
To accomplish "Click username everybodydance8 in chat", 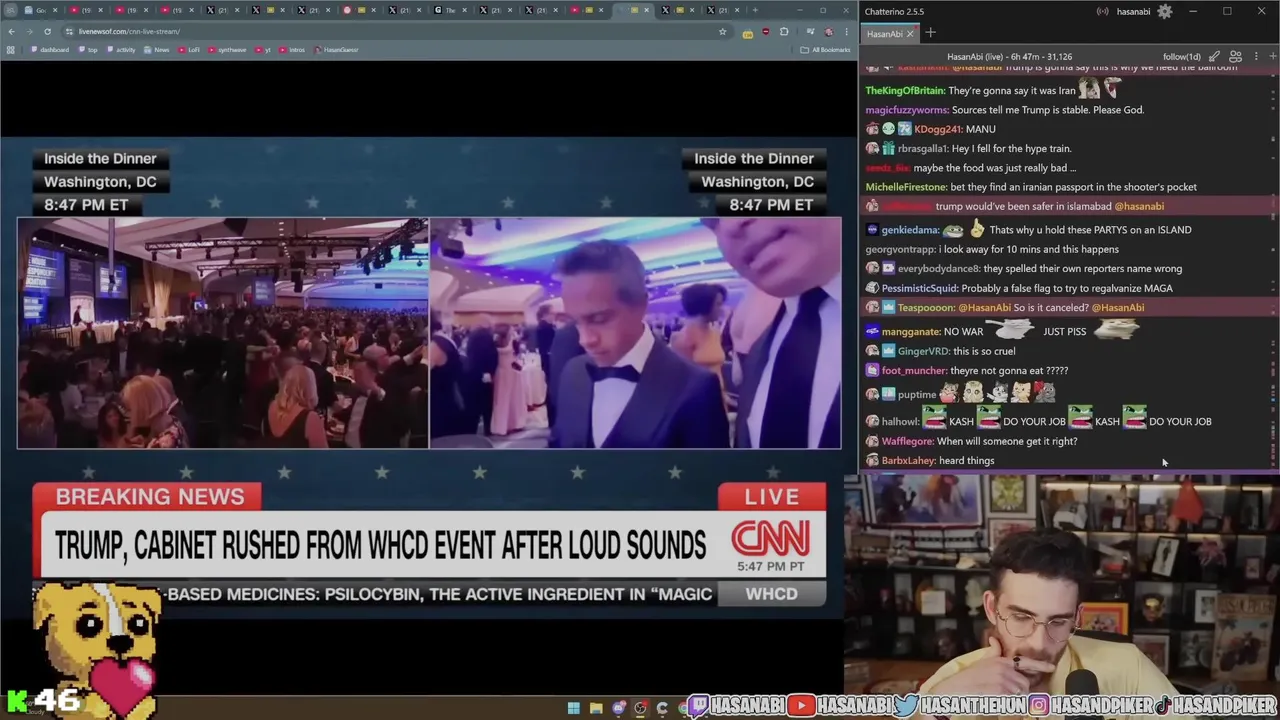I will click(939, 269).
